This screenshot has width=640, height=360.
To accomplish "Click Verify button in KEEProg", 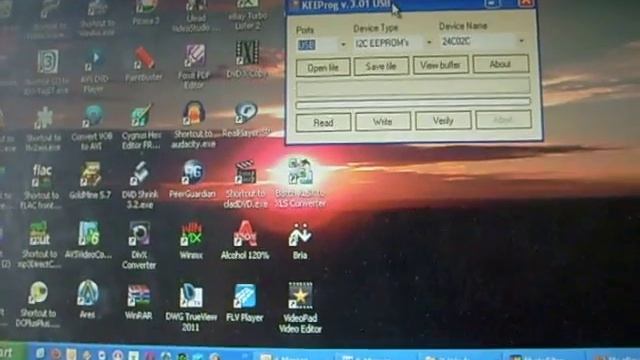I will 443,120.
